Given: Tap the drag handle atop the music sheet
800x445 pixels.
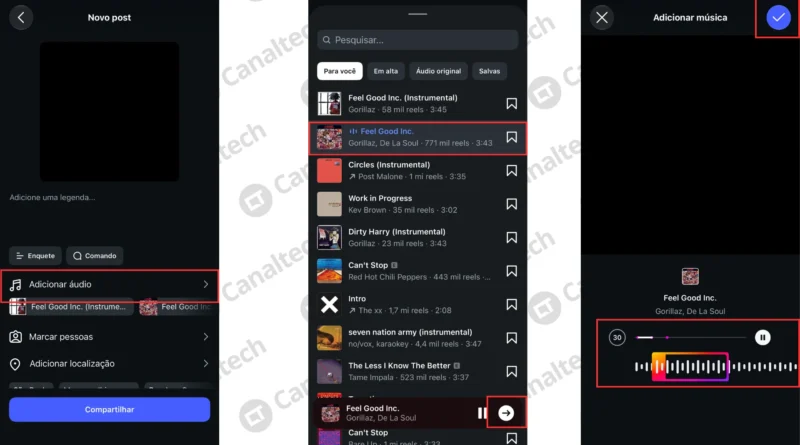Looking at the screenshot, I should coord(417,14).
